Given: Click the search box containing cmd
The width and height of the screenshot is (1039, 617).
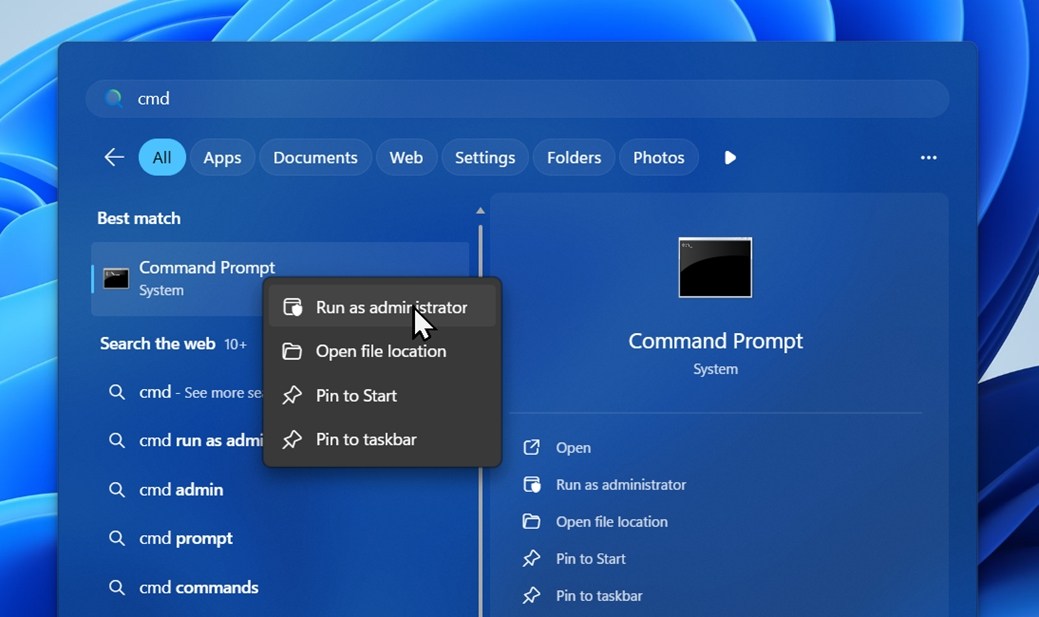Looking at the screenshot, I should (517, 99).
